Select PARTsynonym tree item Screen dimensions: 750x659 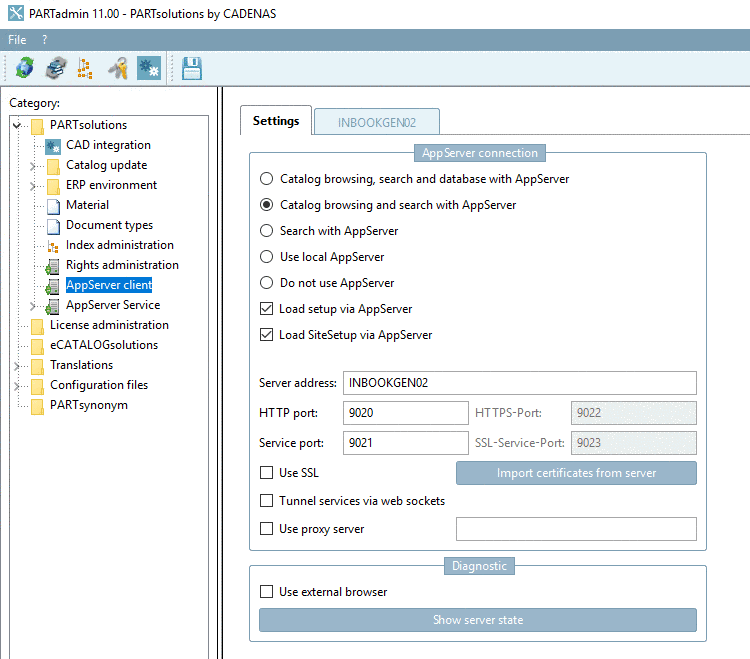[x=89, y=405]
